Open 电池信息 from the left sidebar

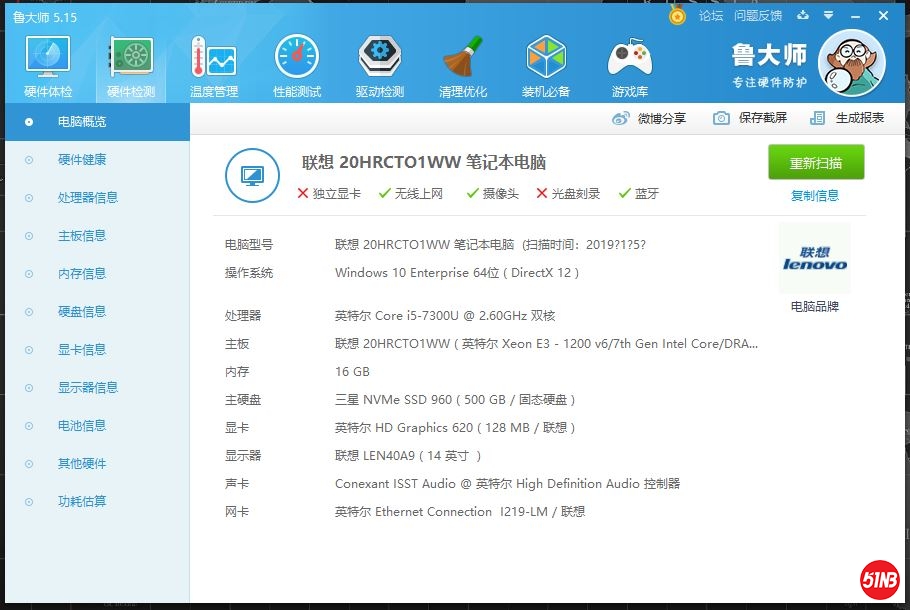pyautogui.click(x=82, y=426)
